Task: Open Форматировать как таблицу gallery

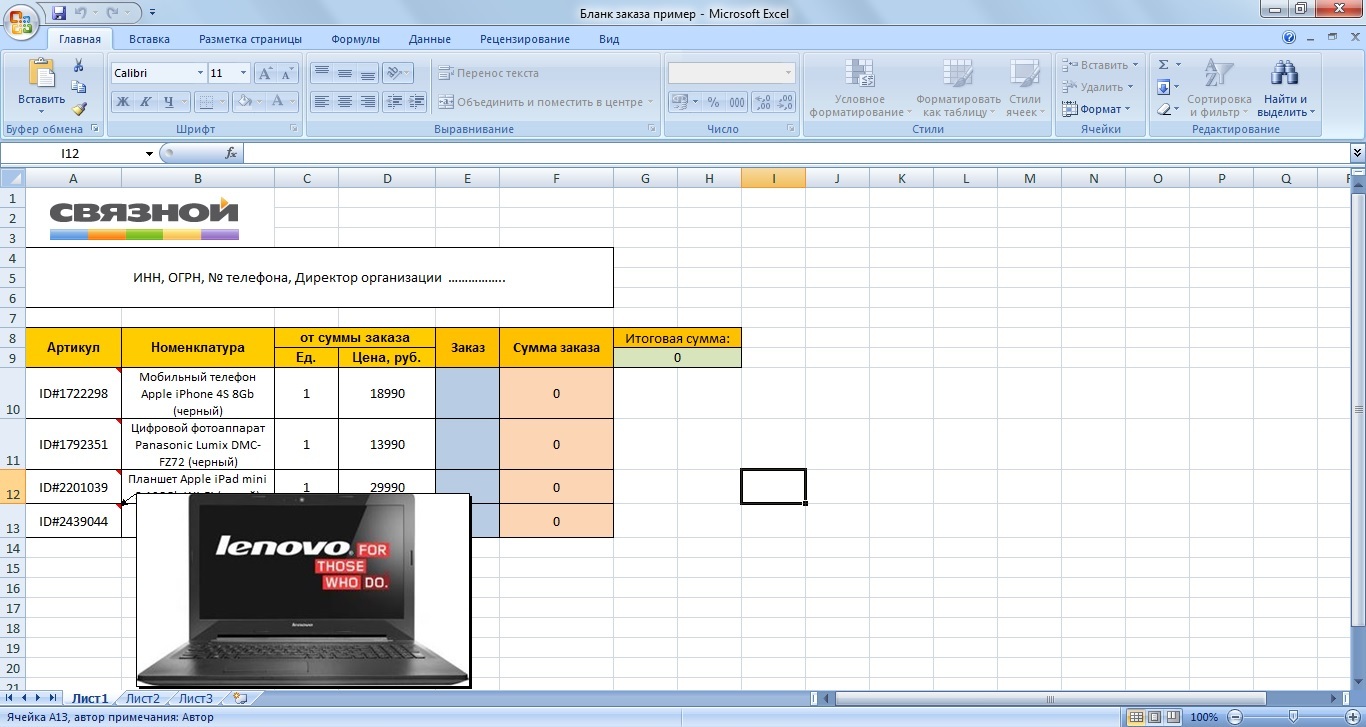Action: 958,88
